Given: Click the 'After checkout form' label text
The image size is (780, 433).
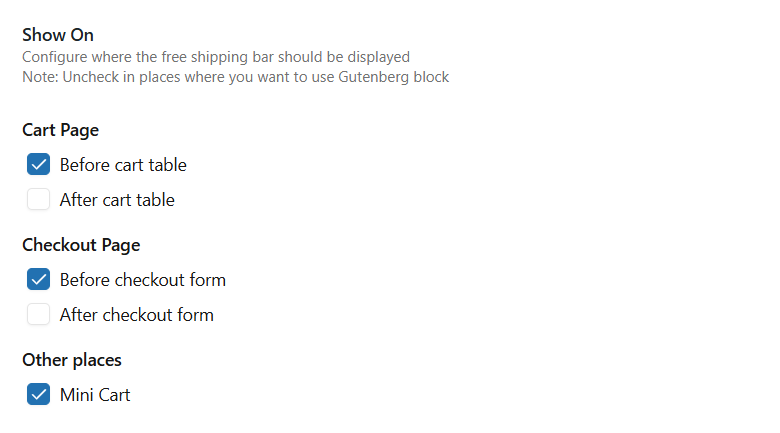Looking at the screenshot, I should click(x=137, y=315).
